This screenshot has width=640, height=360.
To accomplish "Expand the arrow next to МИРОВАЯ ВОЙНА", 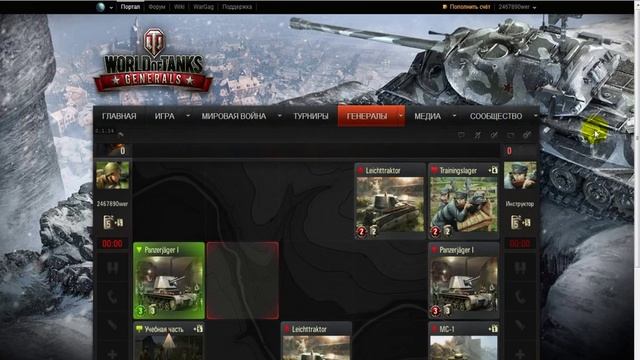I will click(x=280, y=116).
